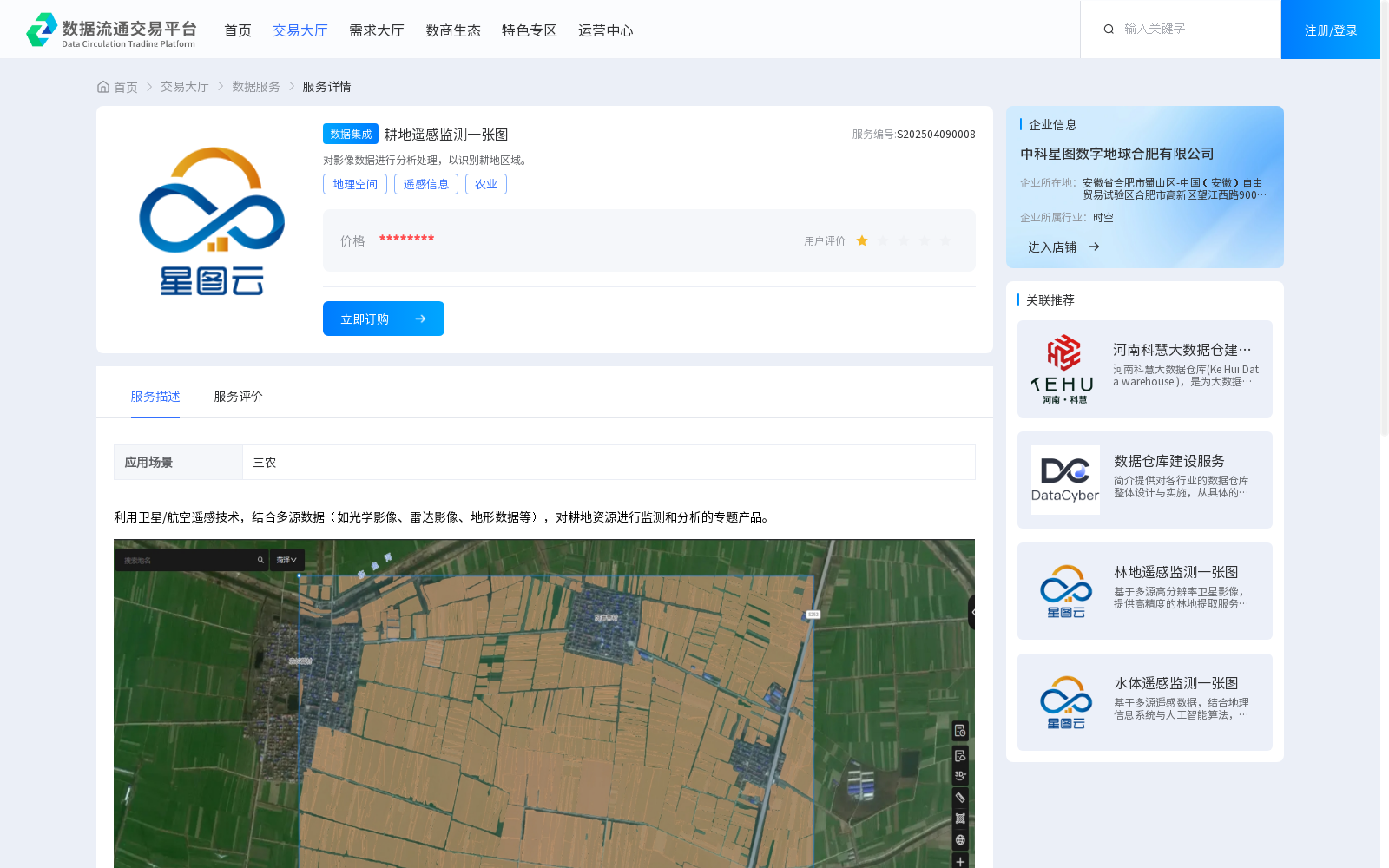Screen dimensions: 1389x868
Task: Click the 星图云 product logo image
Action: [211, 221]
